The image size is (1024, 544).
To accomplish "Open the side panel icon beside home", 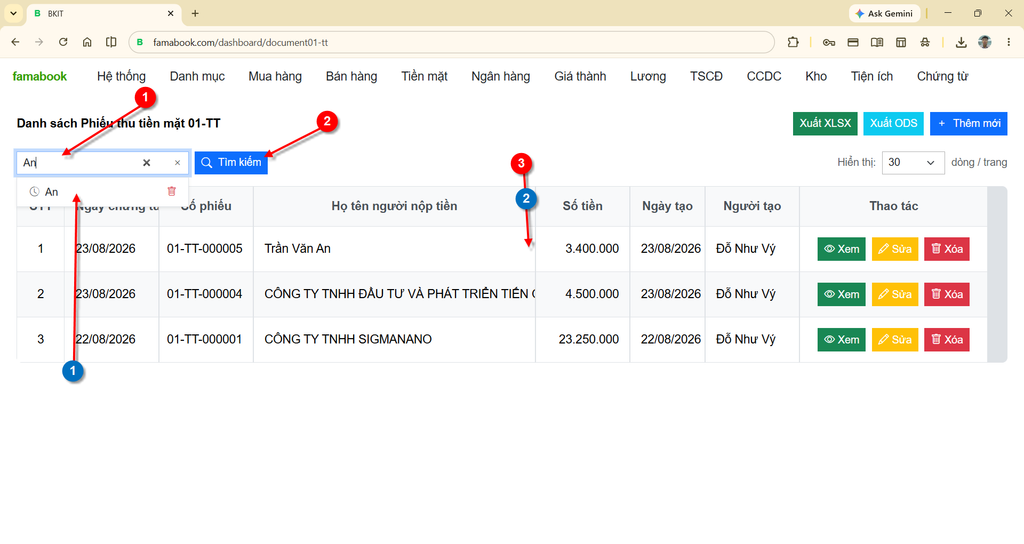I will [111, 42].
